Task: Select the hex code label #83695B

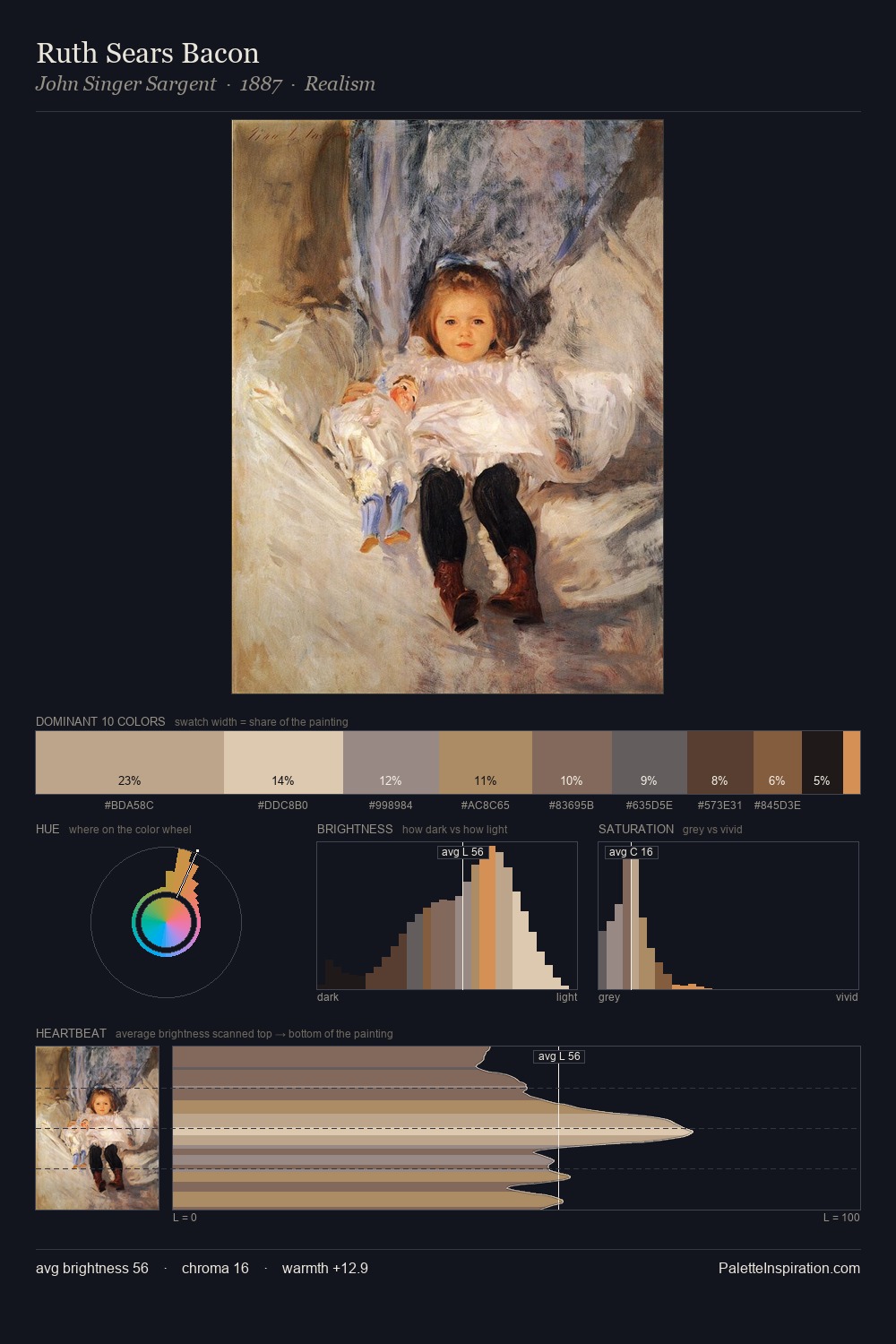Action: point(572,806)
